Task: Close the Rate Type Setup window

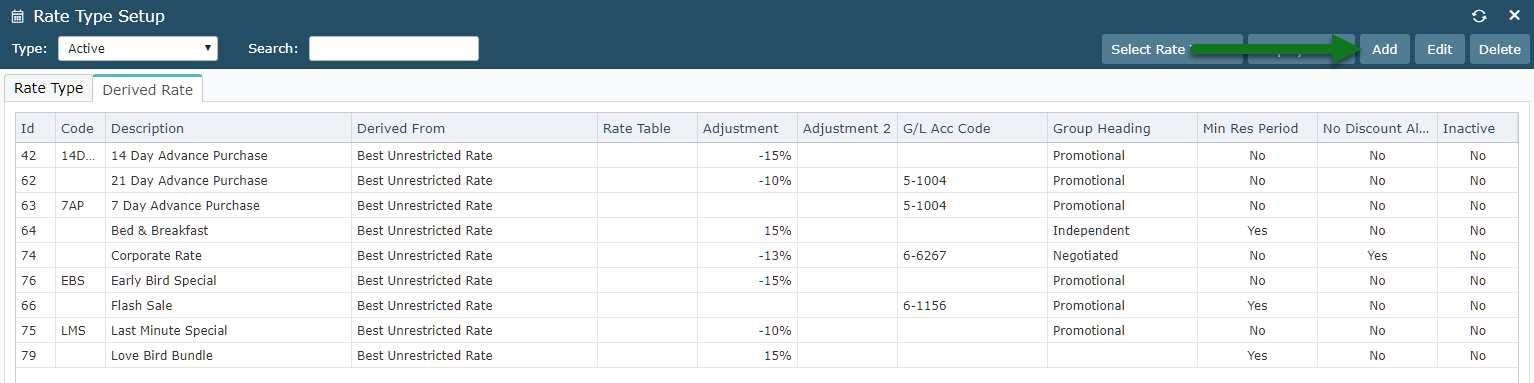Action: point(1514,16)
